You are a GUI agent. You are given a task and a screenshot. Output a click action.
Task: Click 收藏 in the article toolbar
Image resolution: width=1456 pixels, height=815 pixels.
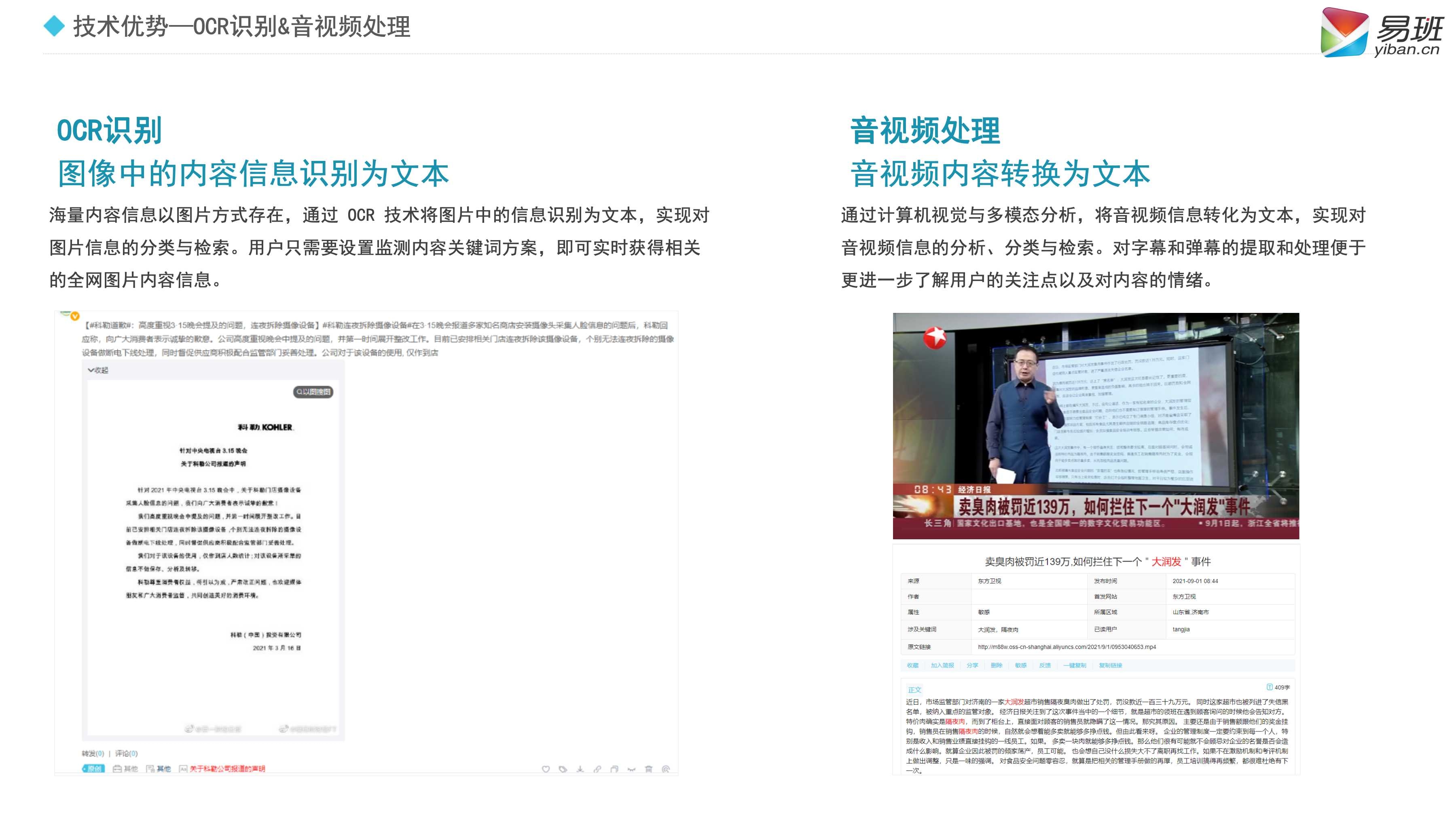tap(913, 665)
